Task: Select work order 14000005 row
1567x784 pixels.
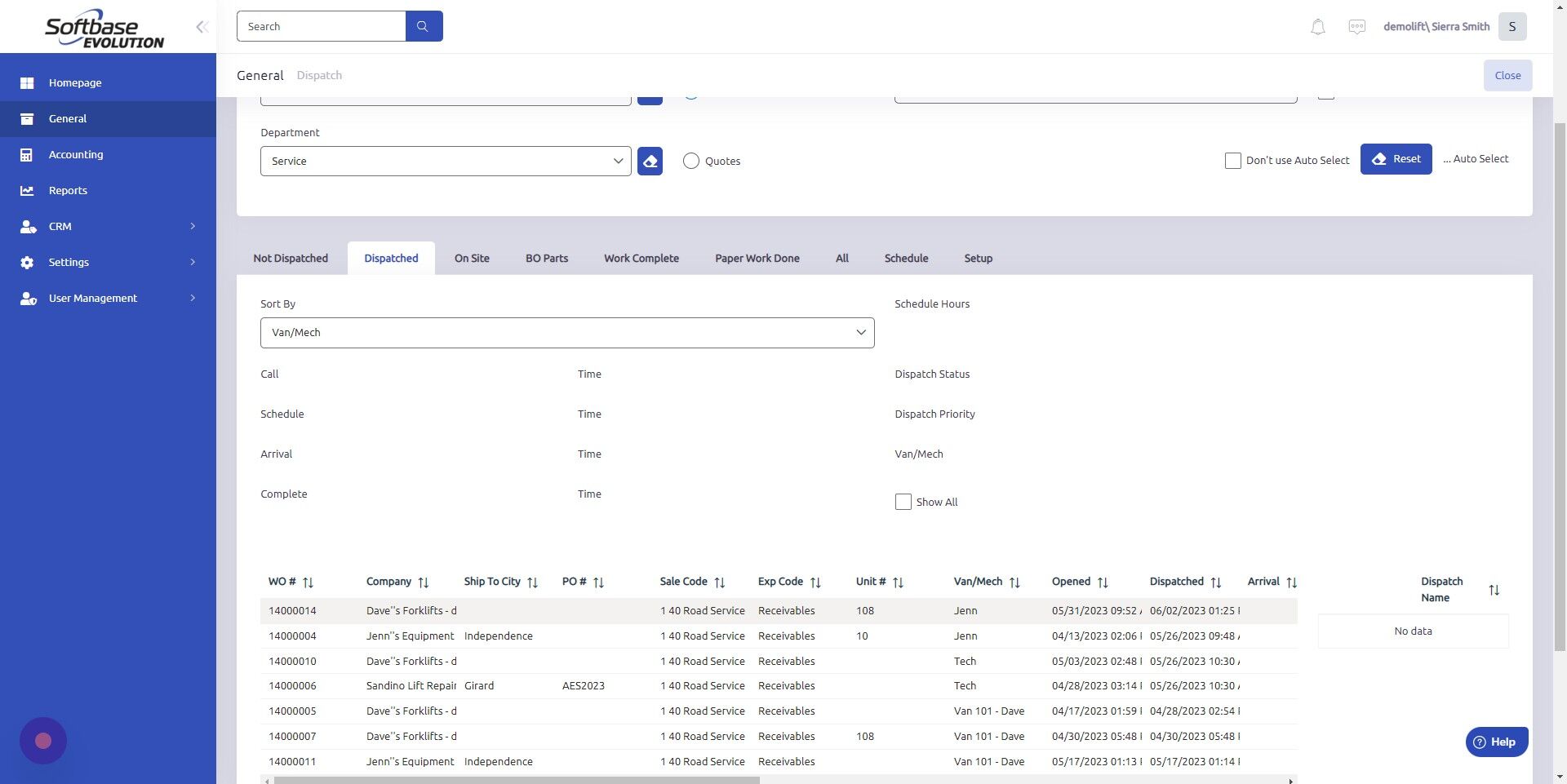Action: (779, 711)
